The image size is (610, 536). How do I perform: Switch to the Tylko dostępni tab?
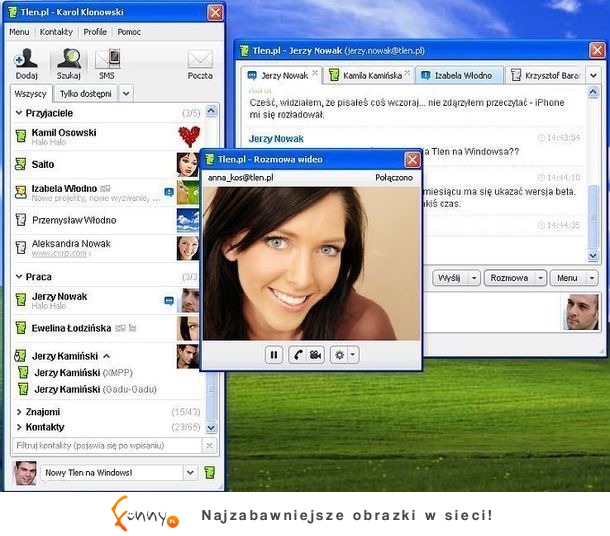point(85,94)
